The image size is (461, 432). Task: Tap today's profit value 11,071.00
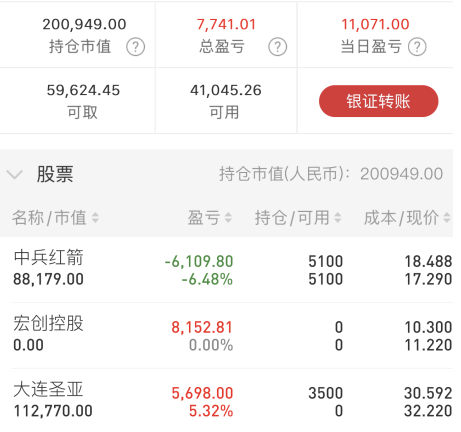pyautogui.click(x=375, y=24)
